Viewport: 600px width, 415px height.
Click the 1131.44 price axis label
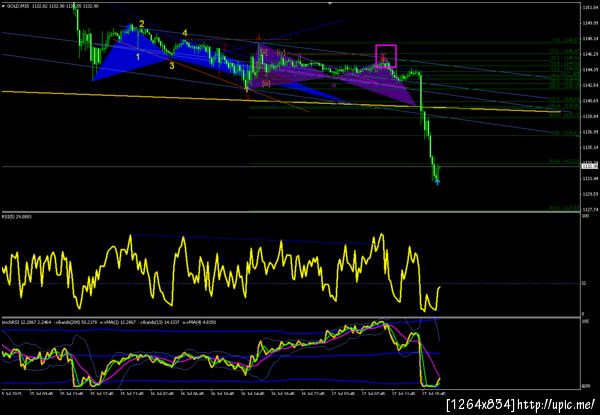tap(589, 179)
